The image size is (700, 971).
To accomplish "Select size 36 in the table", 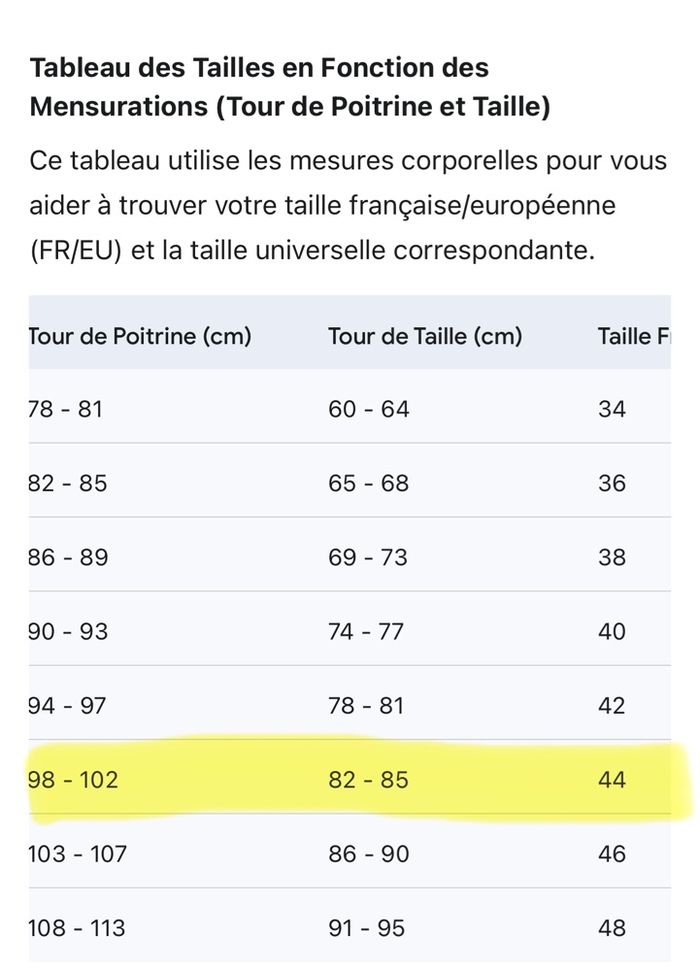I will [x=612, y=483].
